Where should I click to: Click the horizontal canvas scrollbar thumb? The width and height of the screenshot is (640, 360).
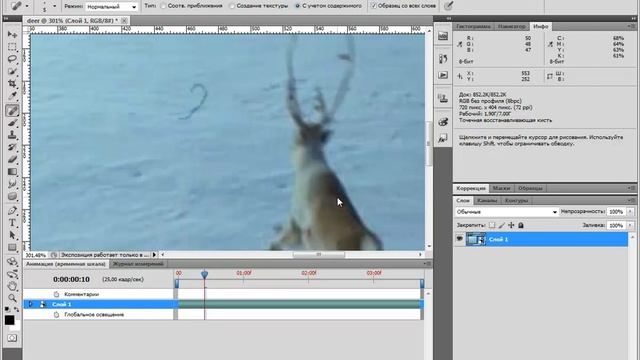click(x=319, y=255)
